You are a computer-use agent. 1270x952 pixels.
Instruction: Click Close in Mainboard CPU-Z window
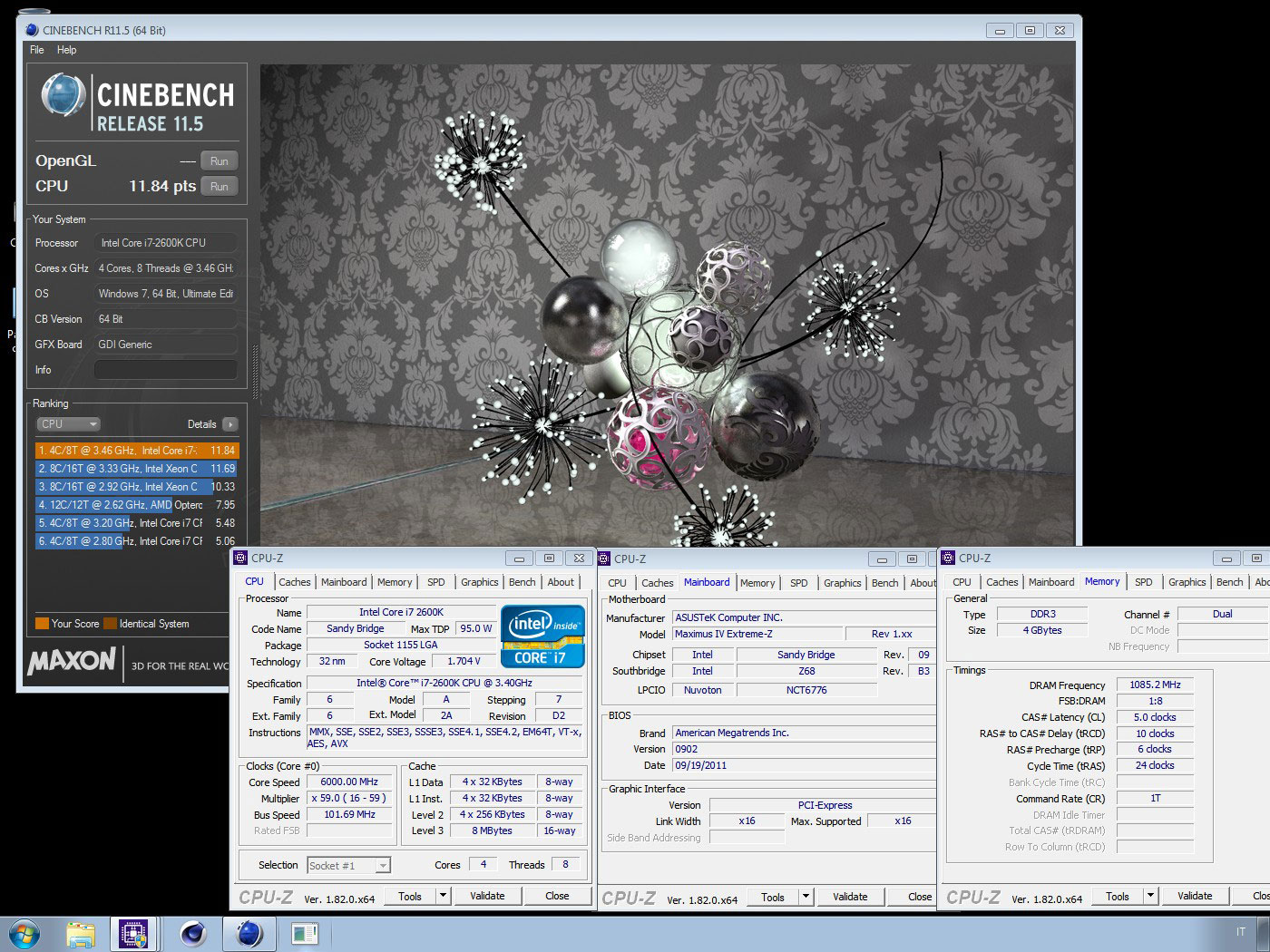coord(913,897)
